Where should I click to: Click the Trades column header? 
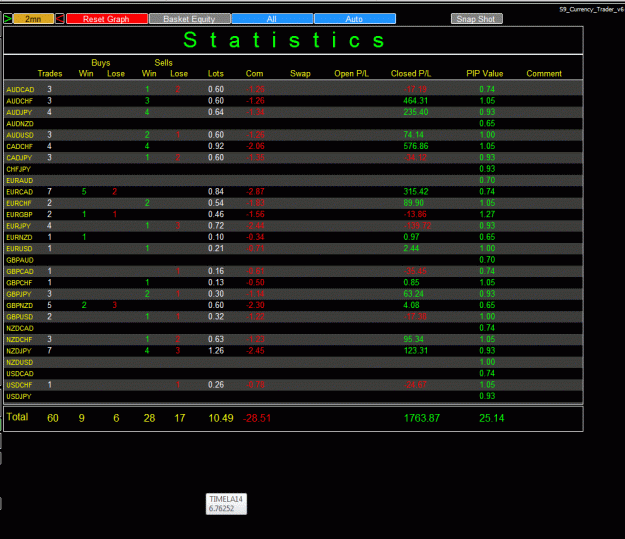(x=50, y=74)
